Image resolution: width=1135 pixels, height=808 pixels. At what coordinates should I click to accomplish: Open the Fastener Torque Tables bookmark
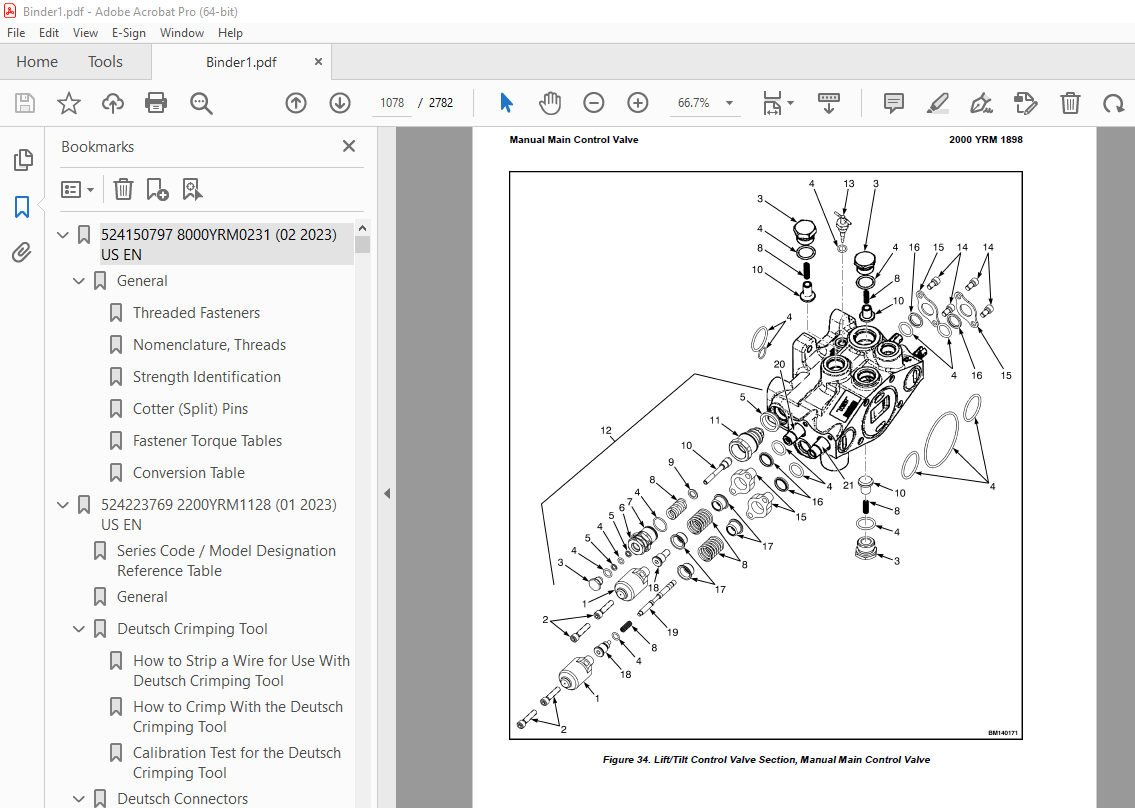click(207, 440)
